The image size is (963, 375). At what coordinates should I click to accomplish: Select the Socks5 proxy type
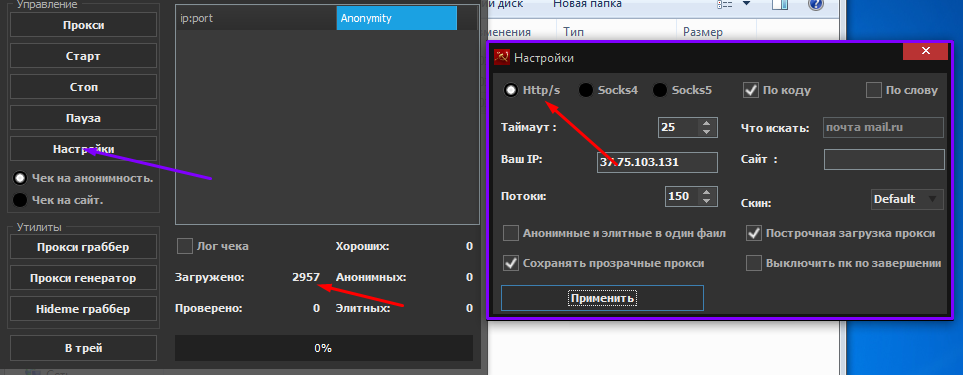coord(660,90)
